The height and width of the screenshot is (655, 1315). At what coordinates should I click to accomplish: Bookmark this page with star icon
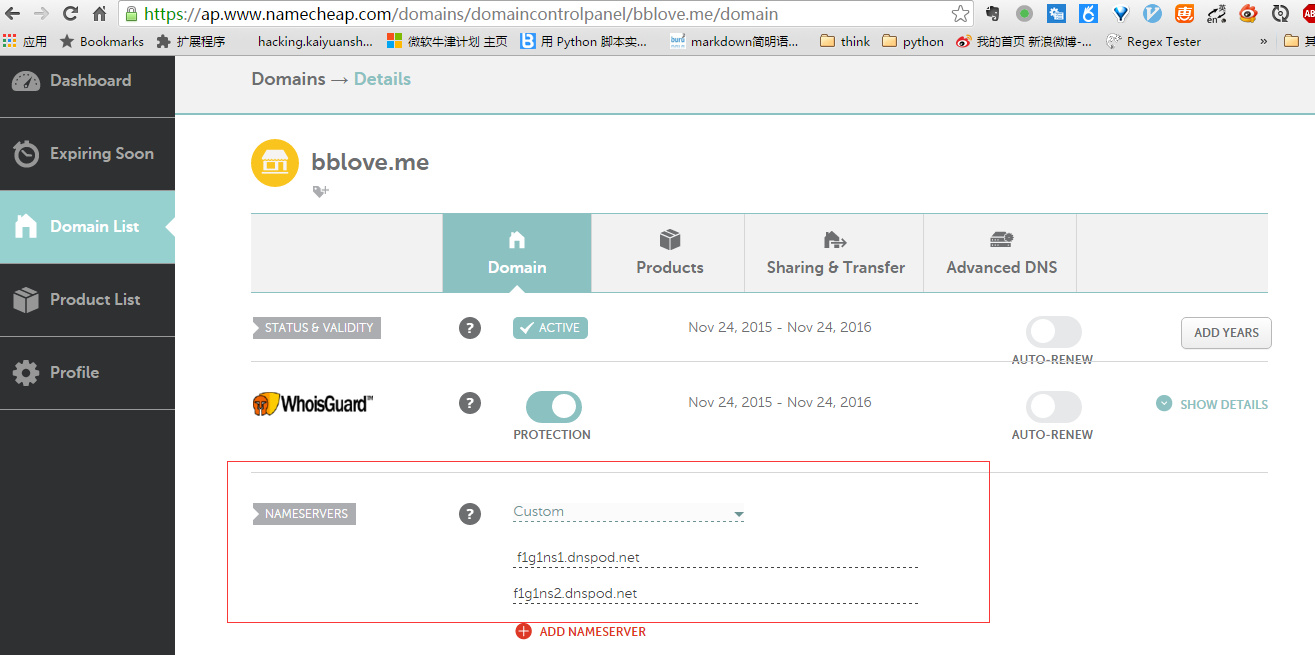960,14
